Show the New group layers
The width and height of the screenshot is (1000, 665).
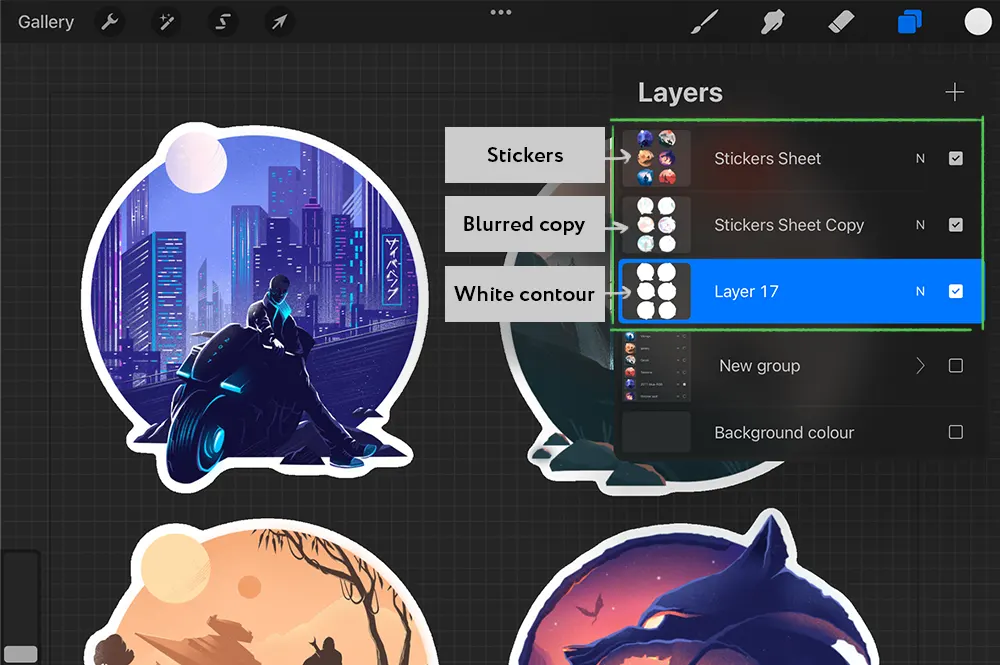[955, 365]
